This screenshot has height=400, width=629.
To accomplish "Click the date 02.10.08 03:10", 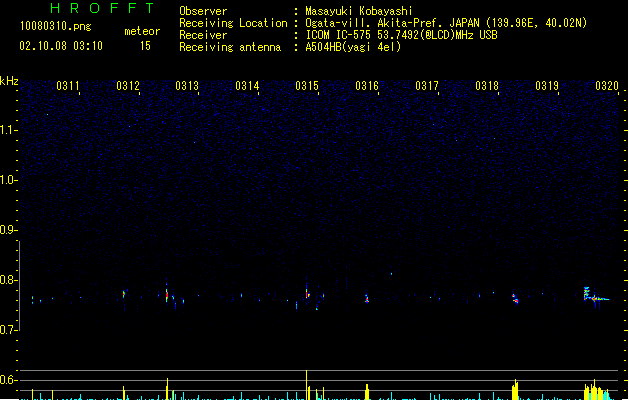I will pyautogui.click(x=61, y=46).
